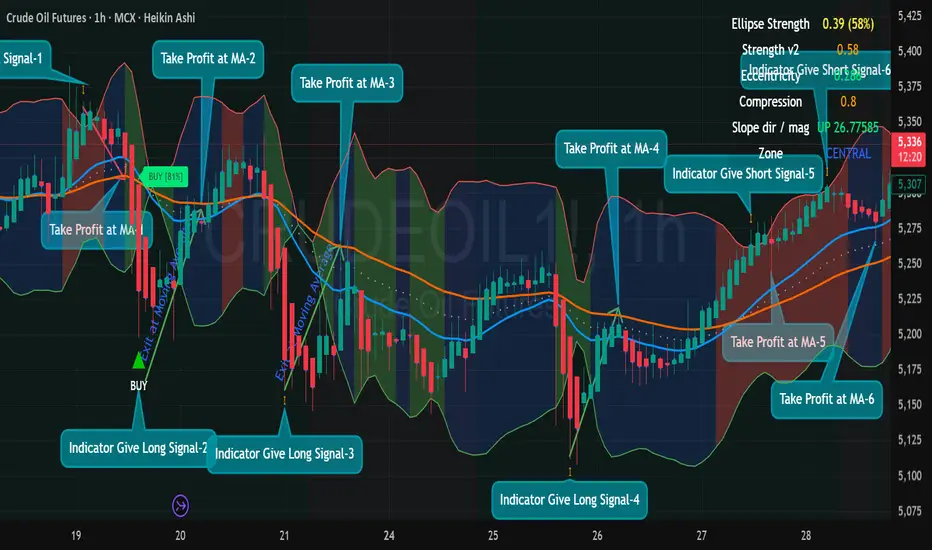Select the Take Profit at MA-4 callout

point(611,149)
